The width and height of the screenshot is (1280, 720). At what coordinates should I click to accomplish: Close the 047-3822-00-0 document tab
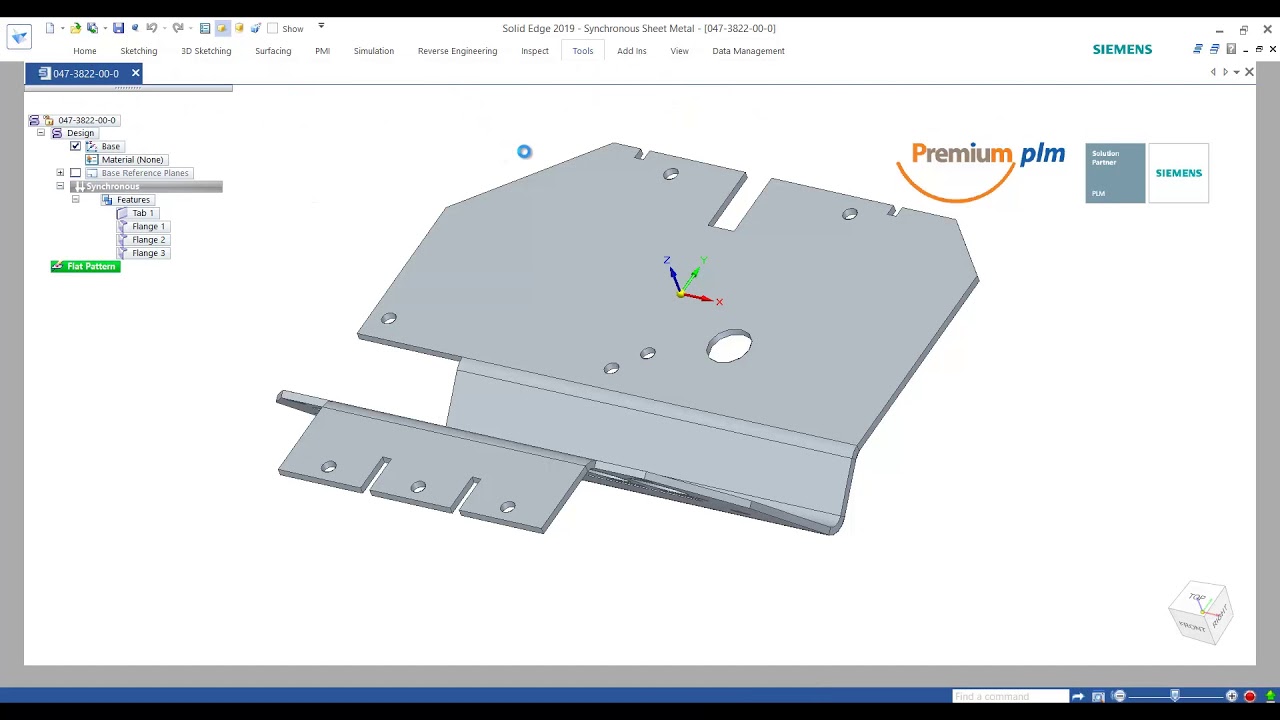pos(135,73)
